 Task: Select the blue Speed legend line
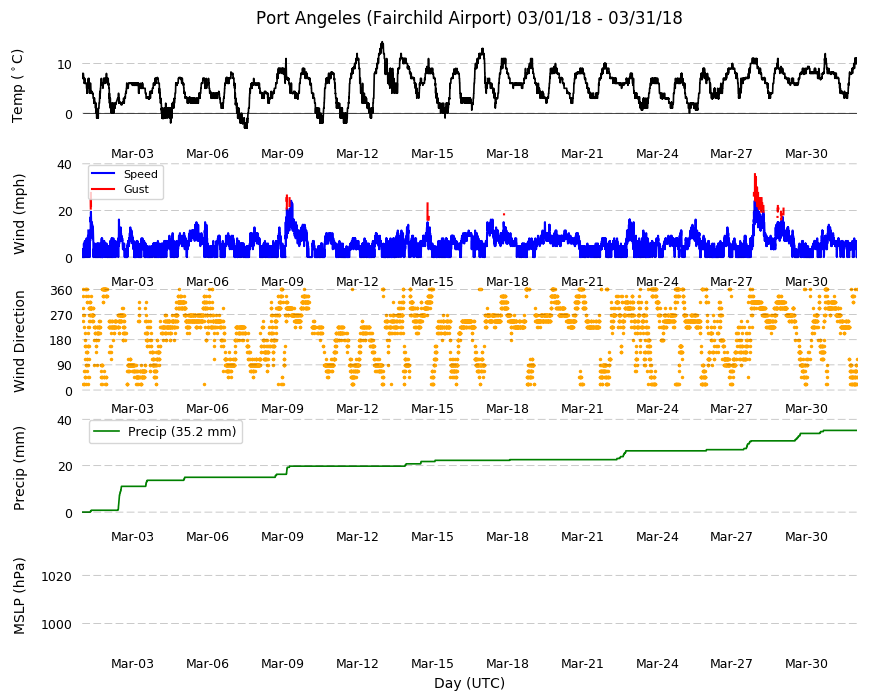[x=103, y=174]
